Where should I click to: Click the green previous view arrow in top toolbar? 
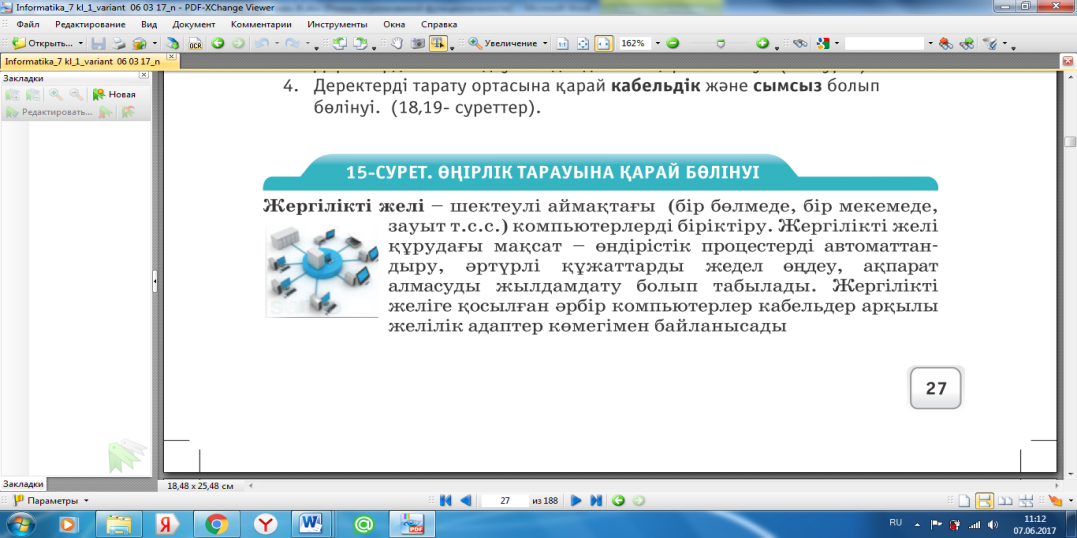pyautogui.click(x=218, y=43)
